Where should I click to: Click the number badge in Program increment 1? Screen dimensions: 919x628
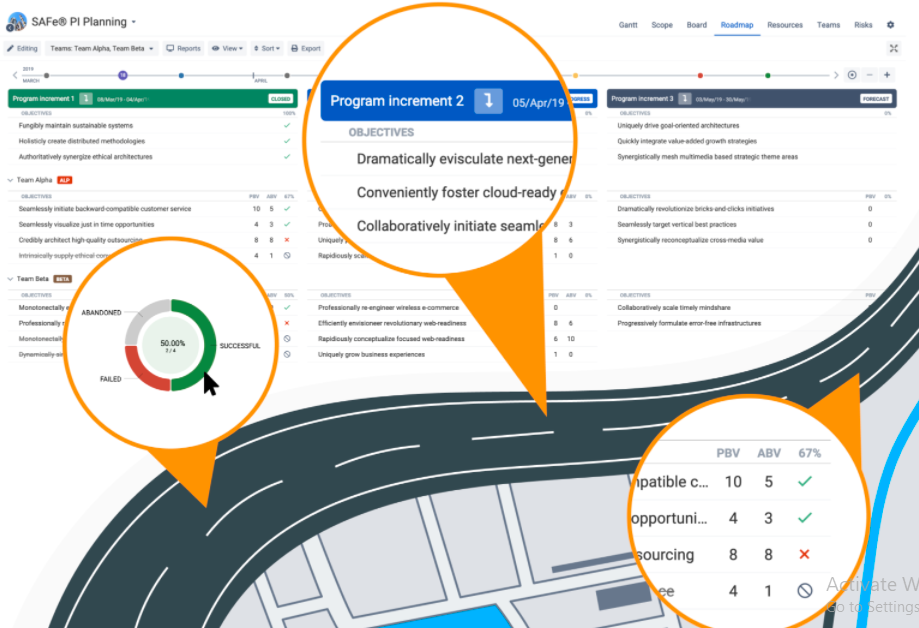[86, 99]
